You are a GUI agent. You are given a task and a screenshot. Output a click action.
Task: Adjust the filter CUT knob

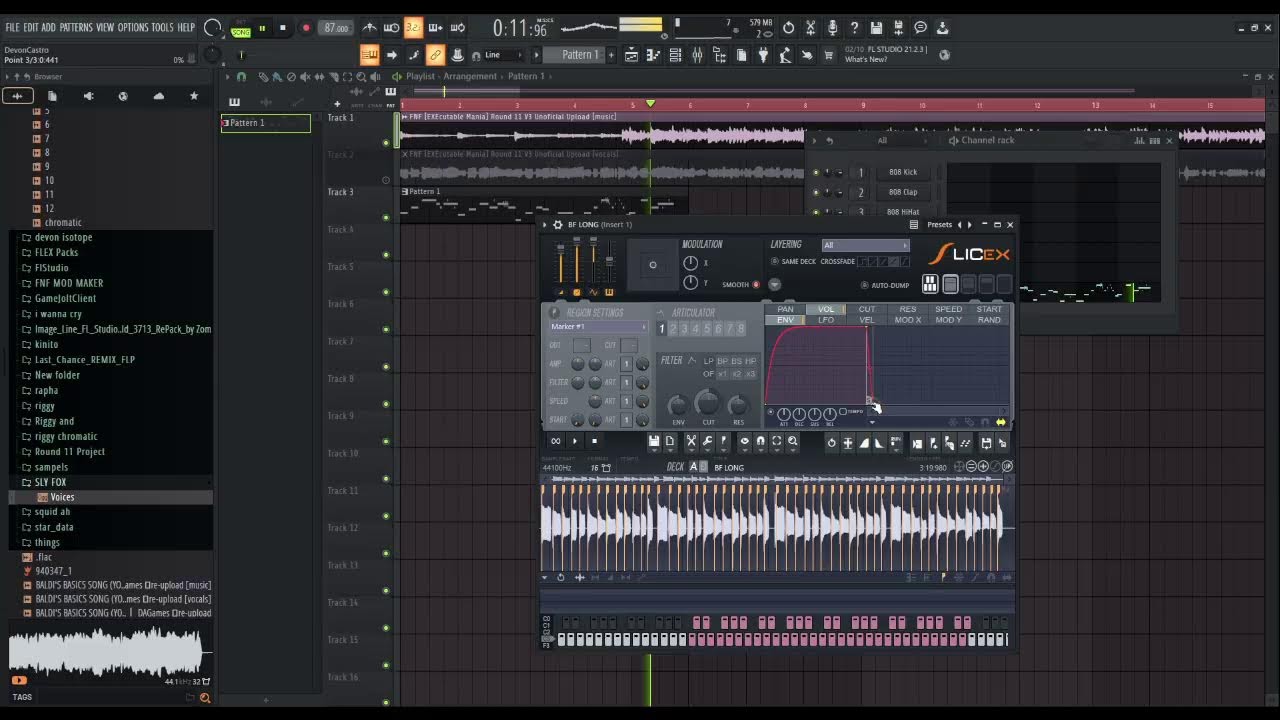[707, 402]
